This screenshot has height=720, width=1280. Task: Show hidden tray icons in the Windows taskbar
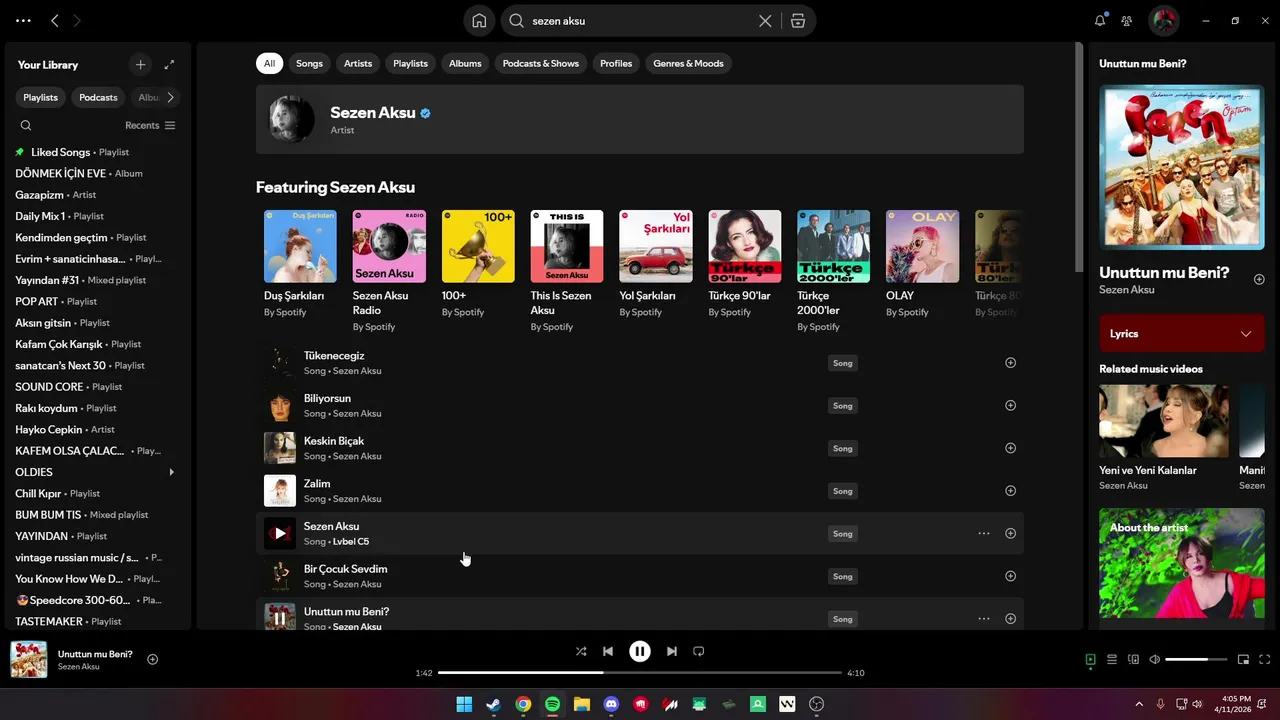[x=1139, y=704]
